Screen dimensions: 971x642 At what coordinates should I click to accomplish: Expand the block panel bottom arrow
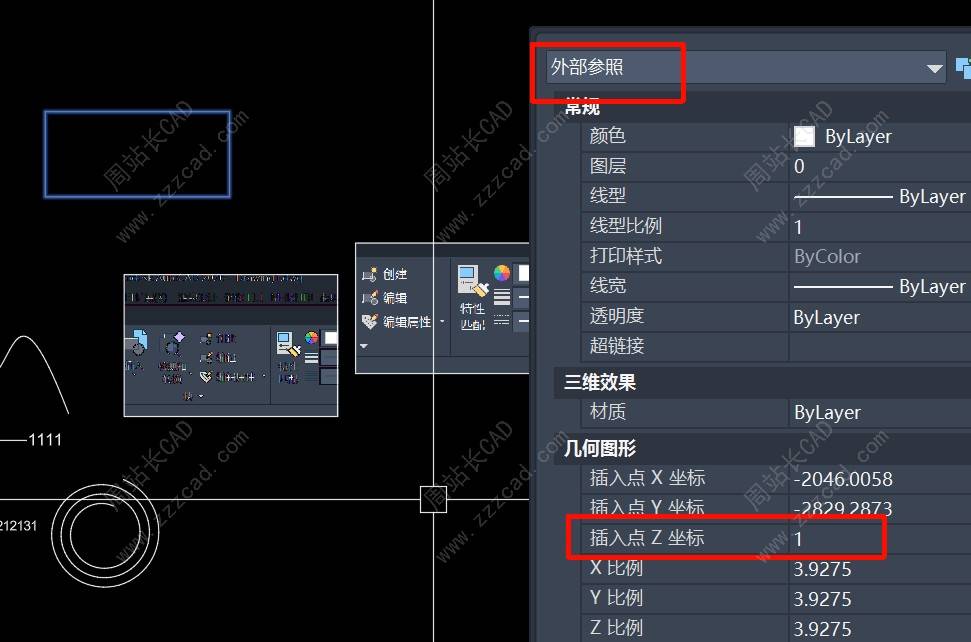[x=364, y=346]
